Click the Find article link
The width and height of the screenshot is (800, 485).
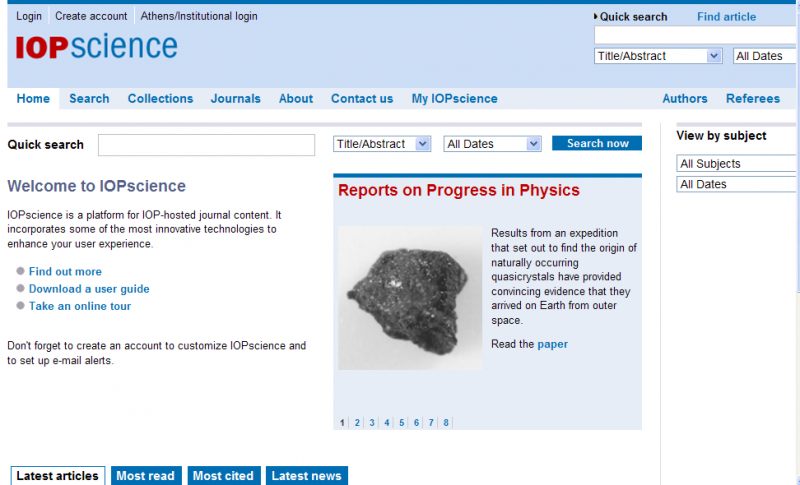[727, 17]
